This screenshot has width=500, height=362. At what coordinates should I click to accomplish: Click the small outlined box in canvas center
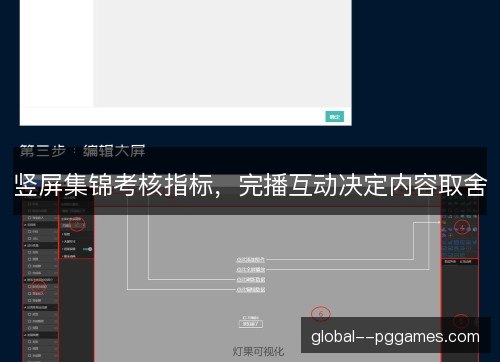point(251,324)
